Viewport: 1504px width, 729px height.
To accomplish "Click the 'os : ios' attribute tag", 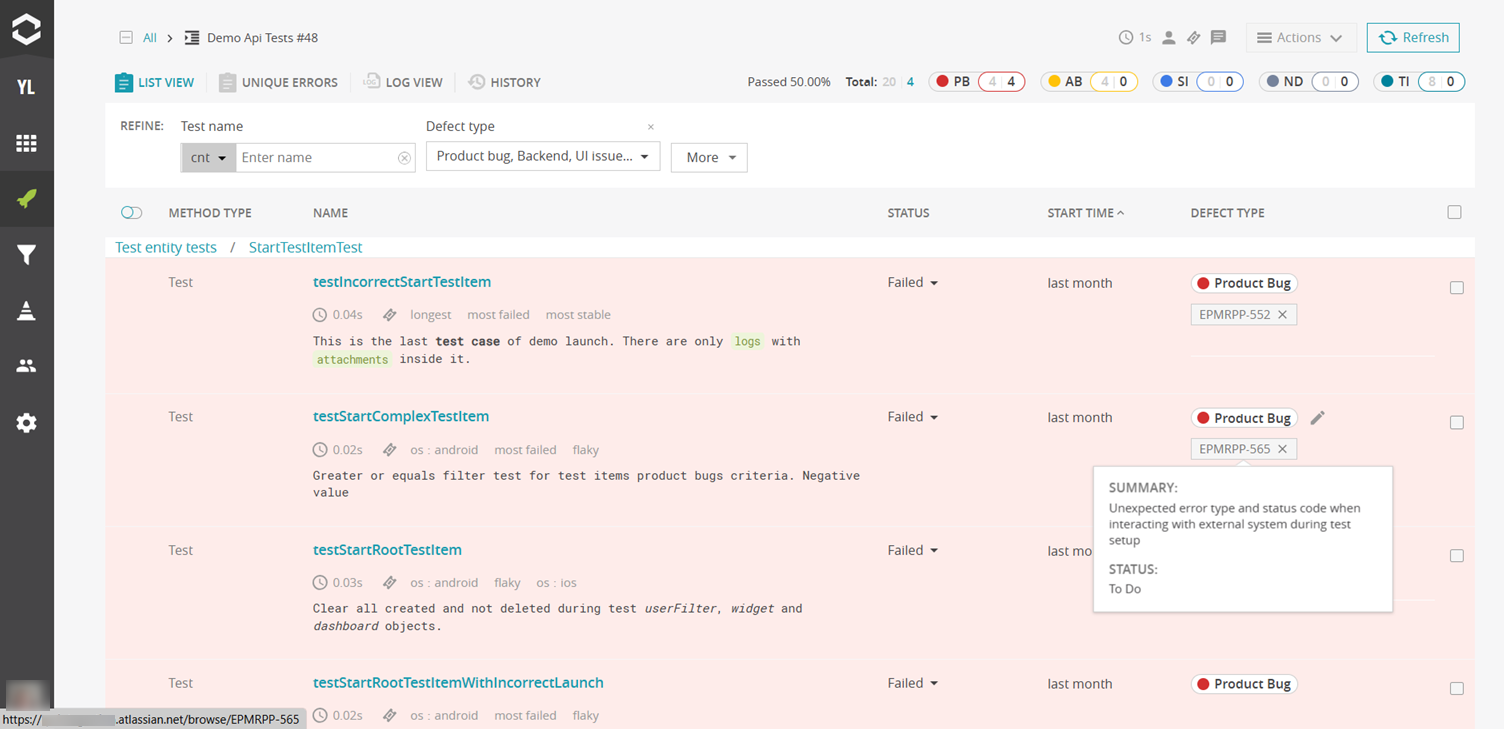I will click(x=556, y=583).
